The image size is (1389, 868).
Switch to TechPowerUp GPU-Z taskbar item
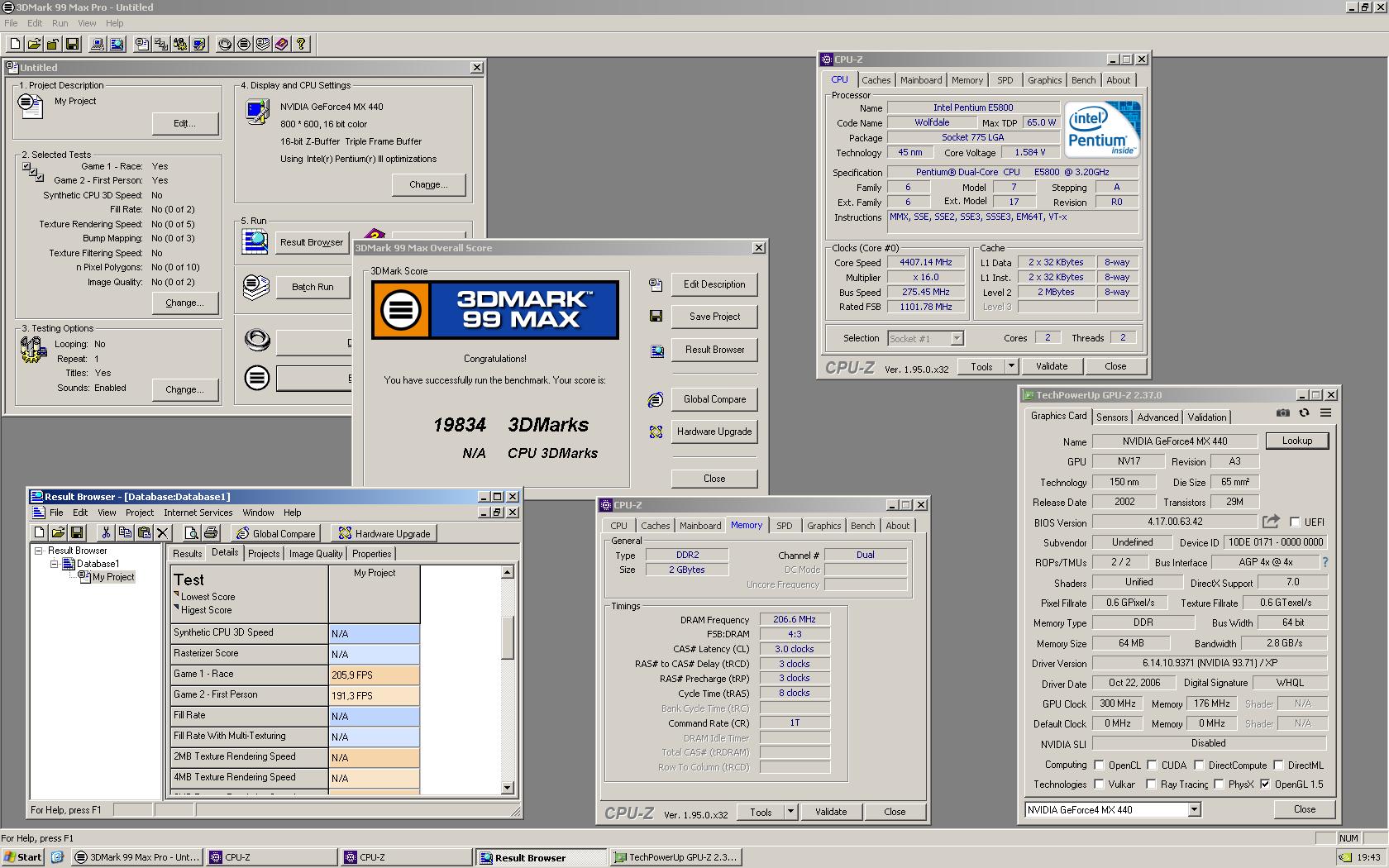pos(675,857)
